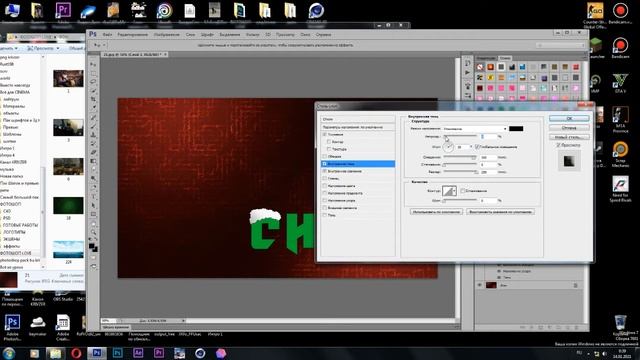The width and height of the screenshot is (640, 360).
Task: Enable the Сглаживание anti-alias checkbox
Action: pos(462,191)
